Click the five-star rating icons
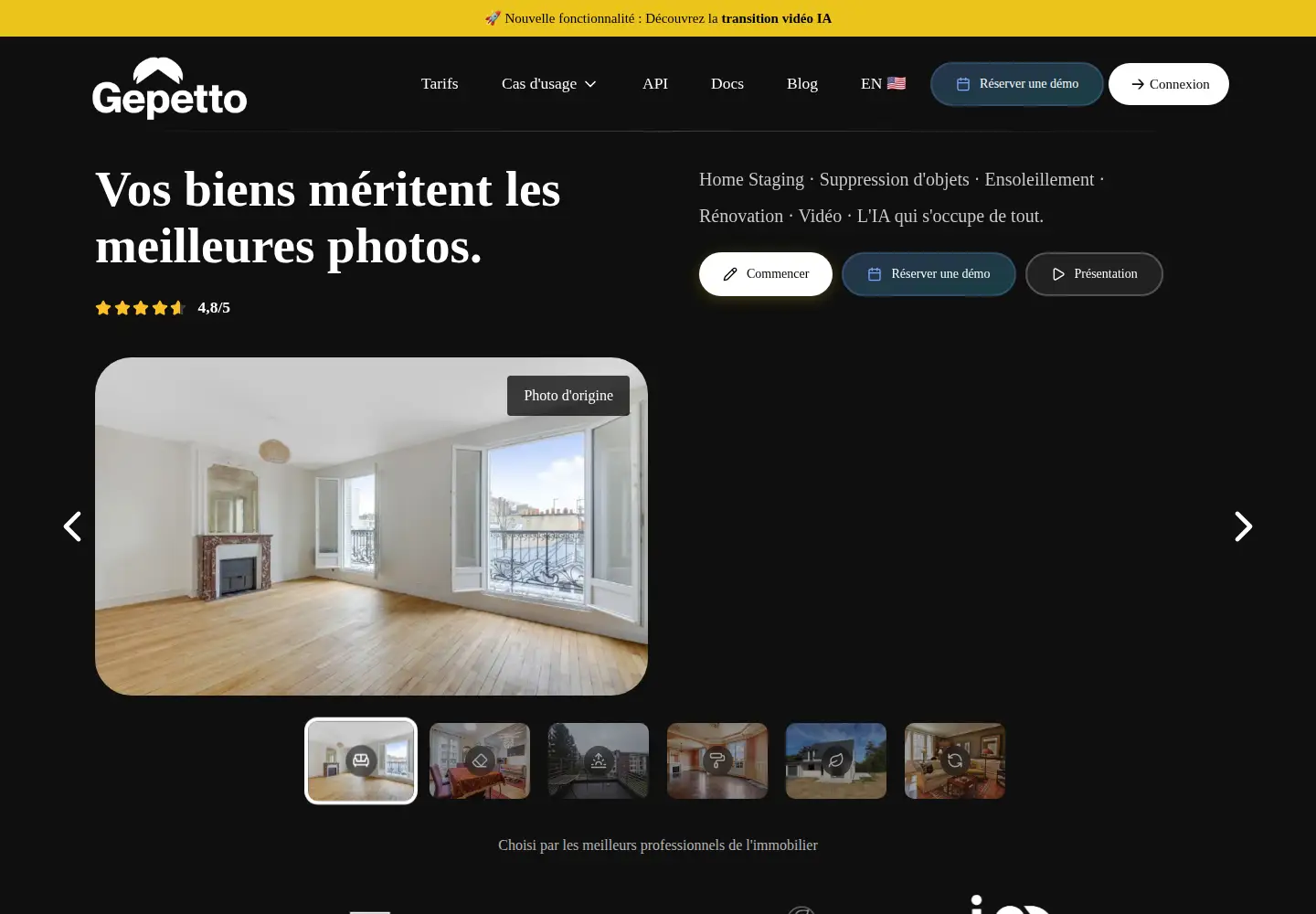The width and height of the screenshot is (1316, 914). click(141, 308)
